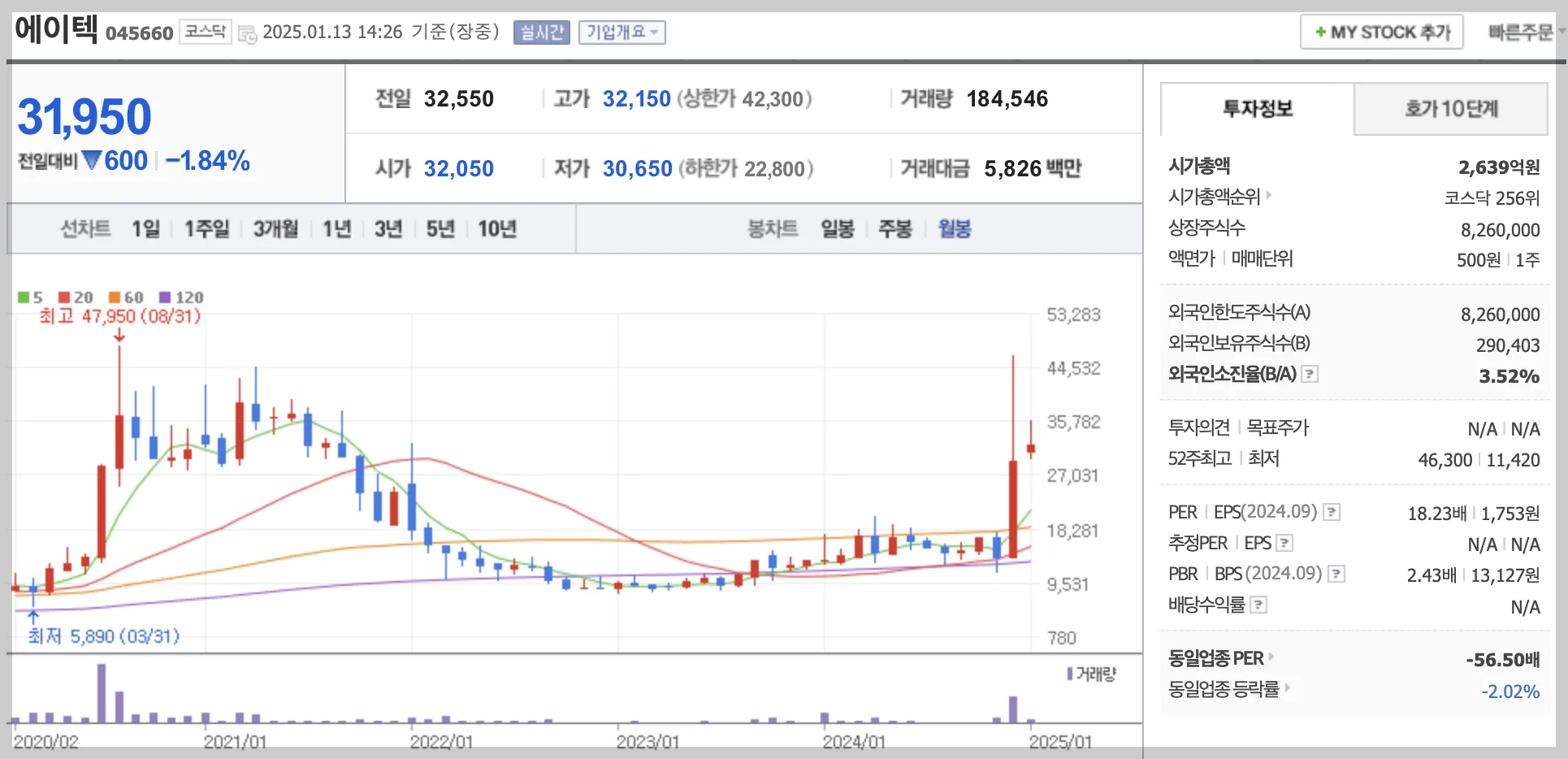Select the 5년 line chart period

pos(440,229)
